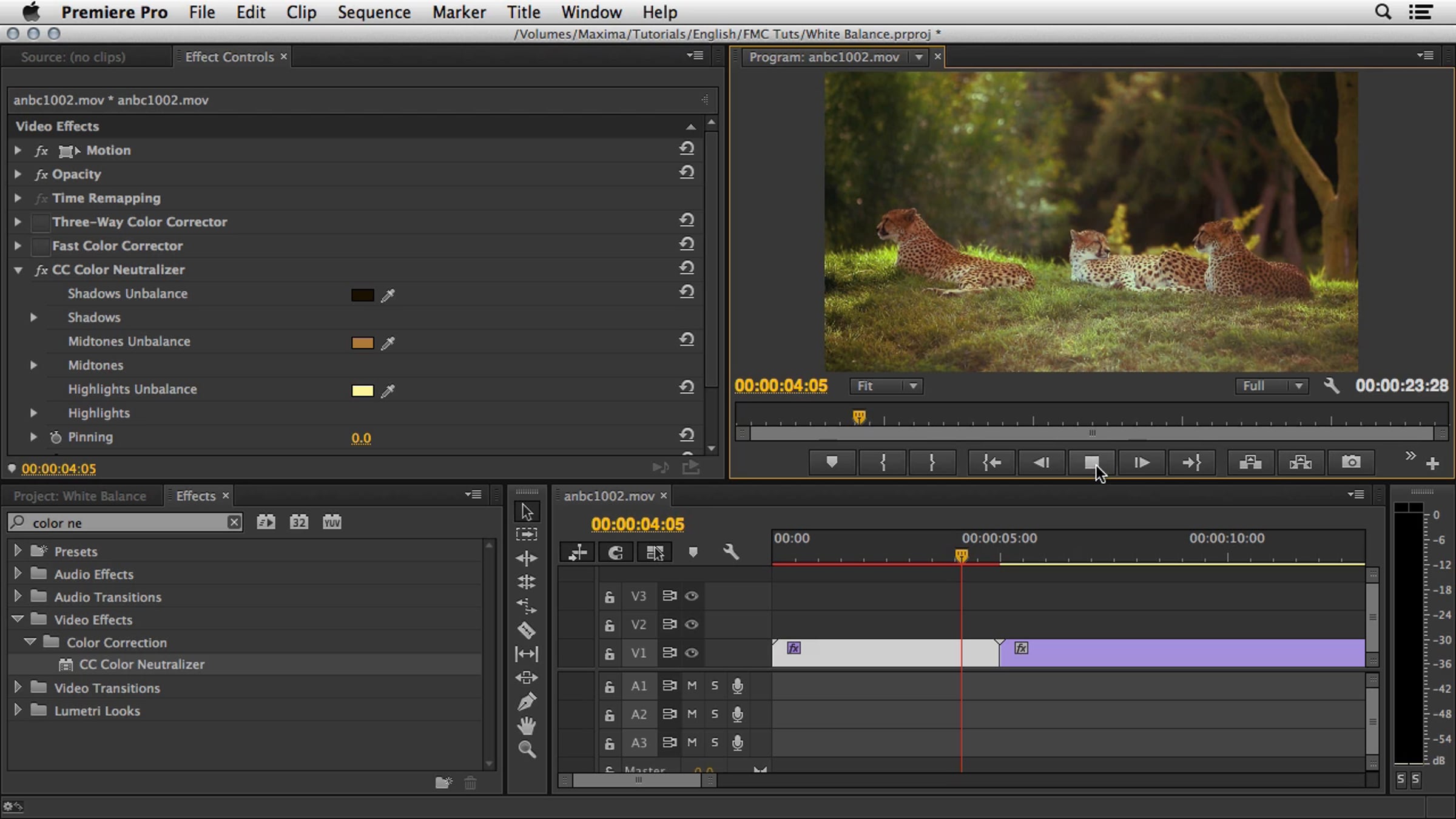This screenshot has height=819, width=1456.
Task: Select the Rolling Edit tool
Action: click(527, 582)
